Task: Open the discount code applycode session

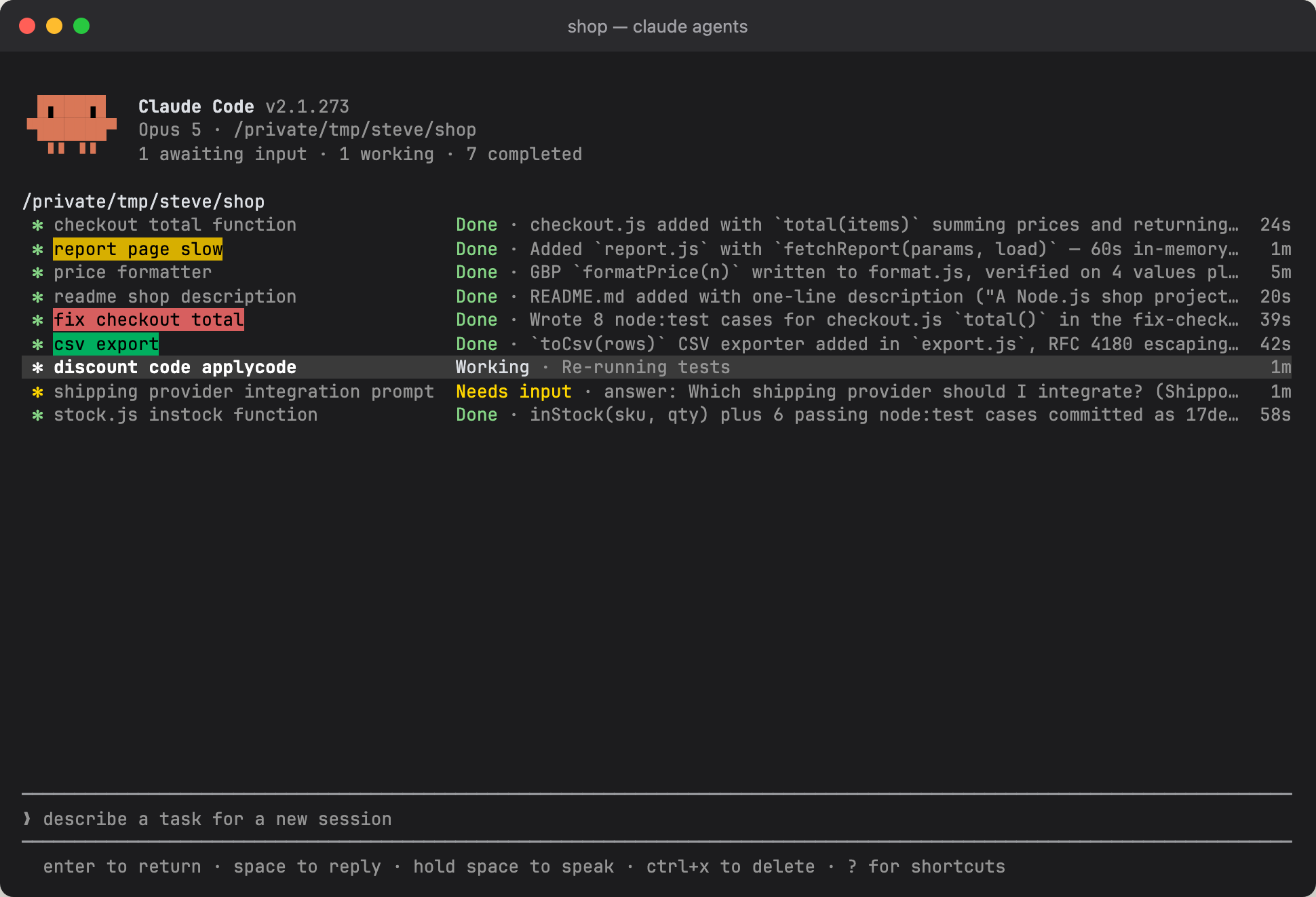Action: [x=657, y=367]
